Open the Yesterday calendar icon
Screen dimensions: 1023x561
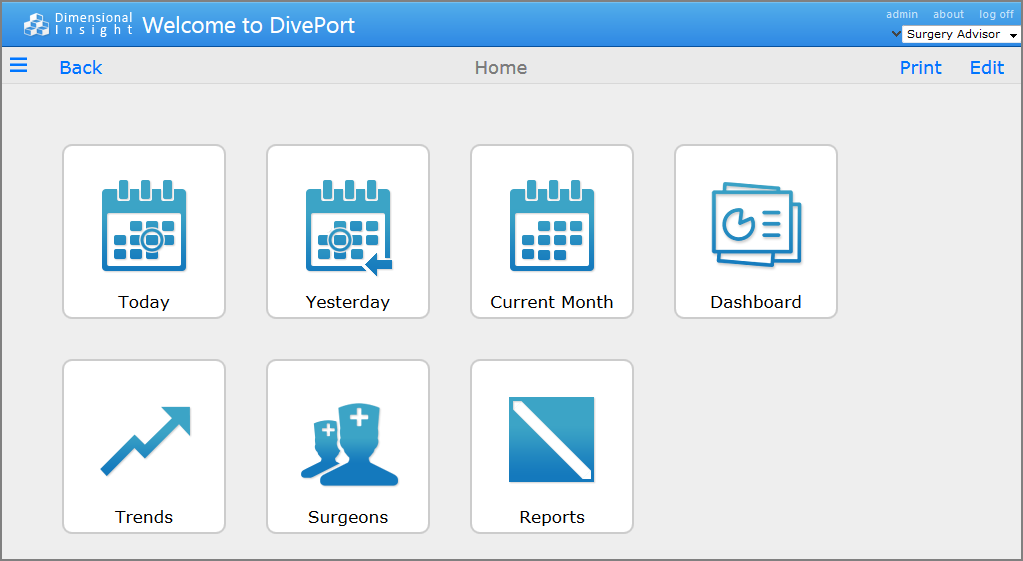click(x=348, y=227)
